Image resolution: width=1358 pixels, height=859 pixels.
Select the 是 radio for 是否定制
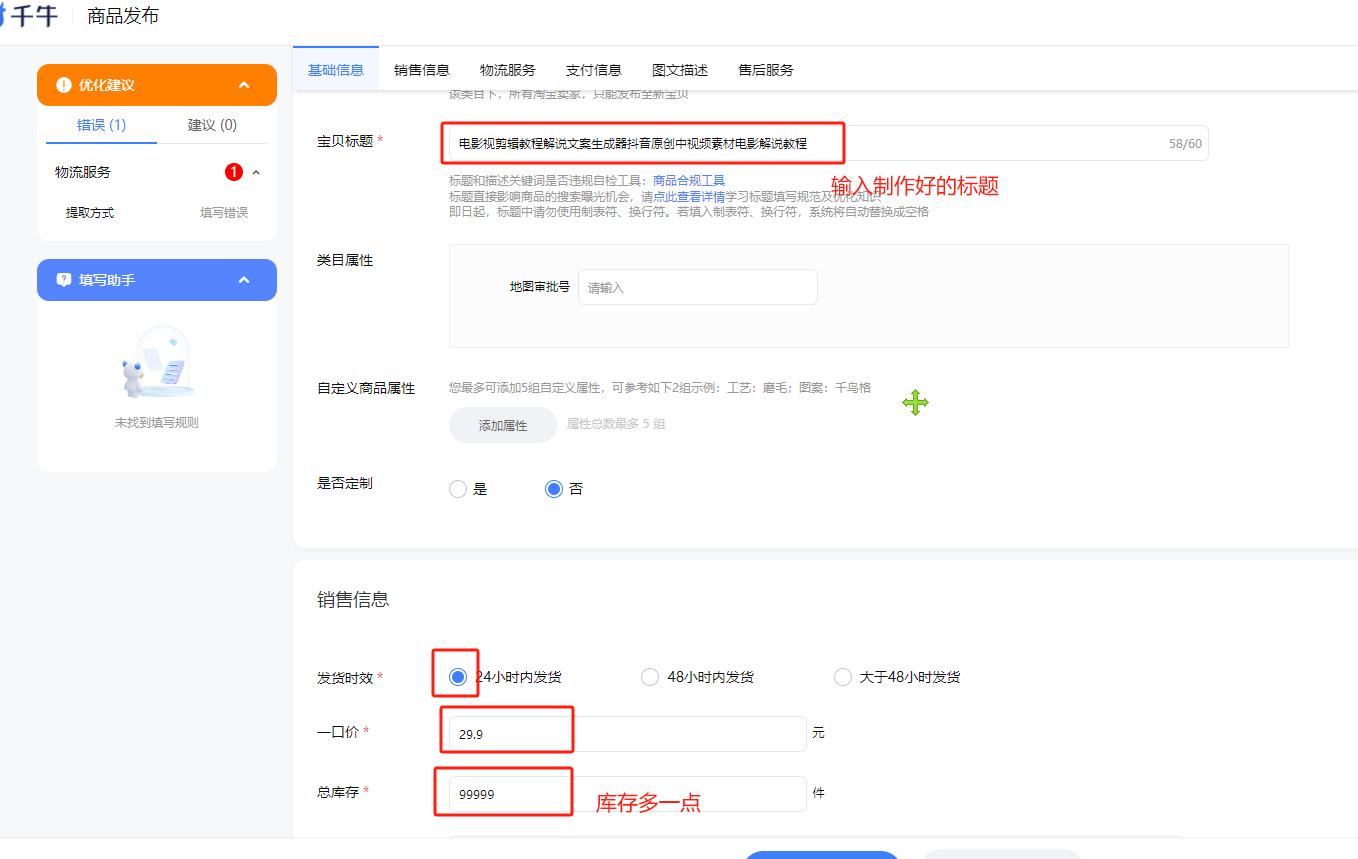(x=458, y=489)
